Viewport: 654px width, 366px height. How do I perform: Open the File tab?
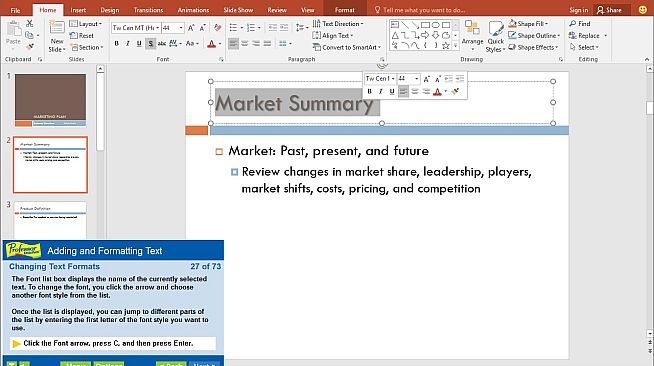coord(15,10)
